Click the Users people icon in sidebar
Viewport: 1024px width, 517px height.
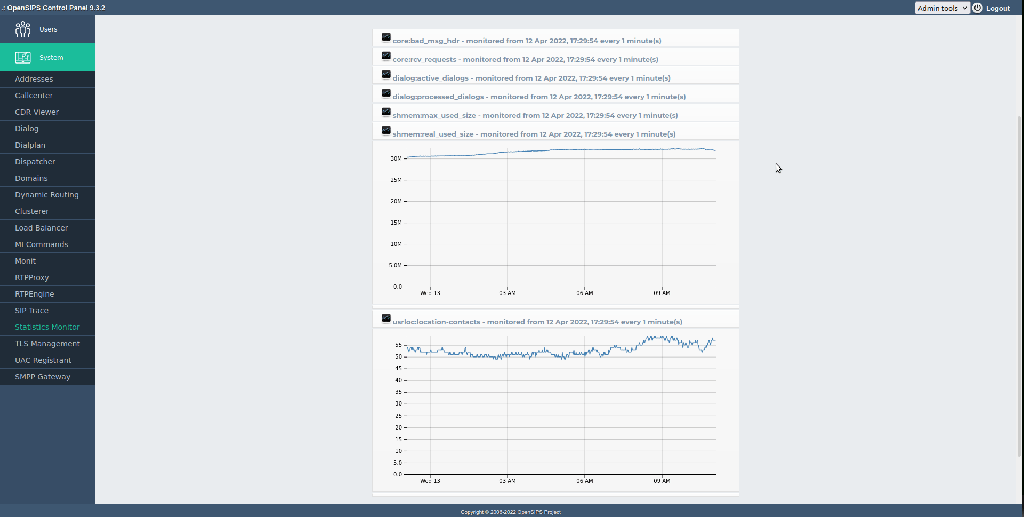tap(24, 29)
